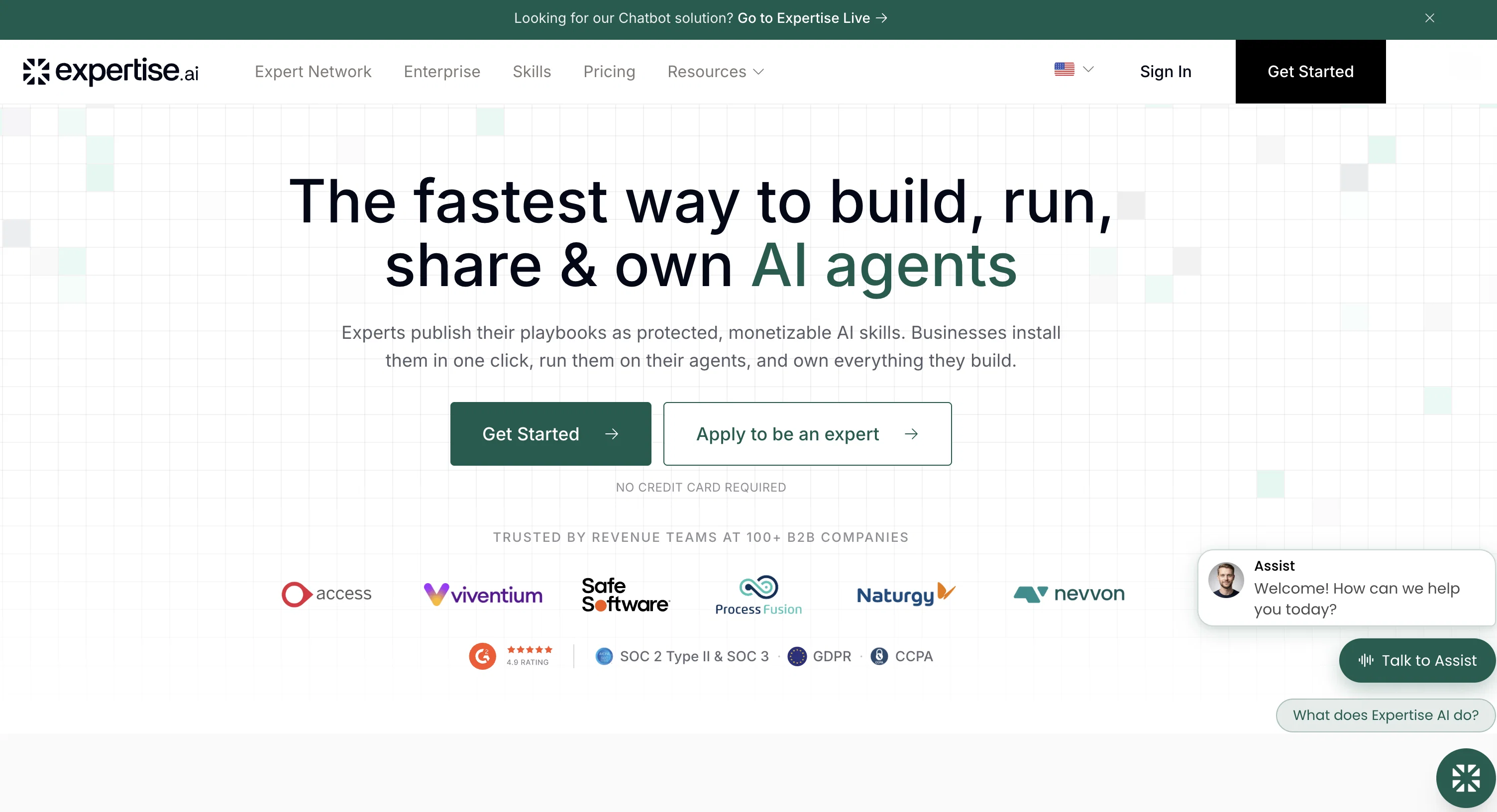The image size is (1497, 812).
Task: Click the US flag language icon
Action: (1064, 69)
